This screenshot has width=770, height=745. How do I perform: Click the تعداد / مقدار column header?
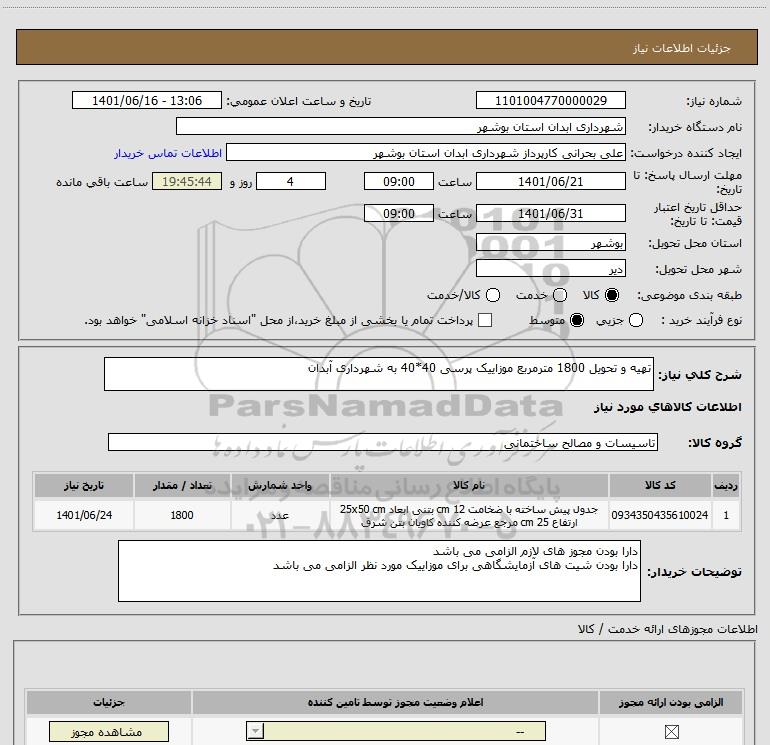(x=182, y=485)
